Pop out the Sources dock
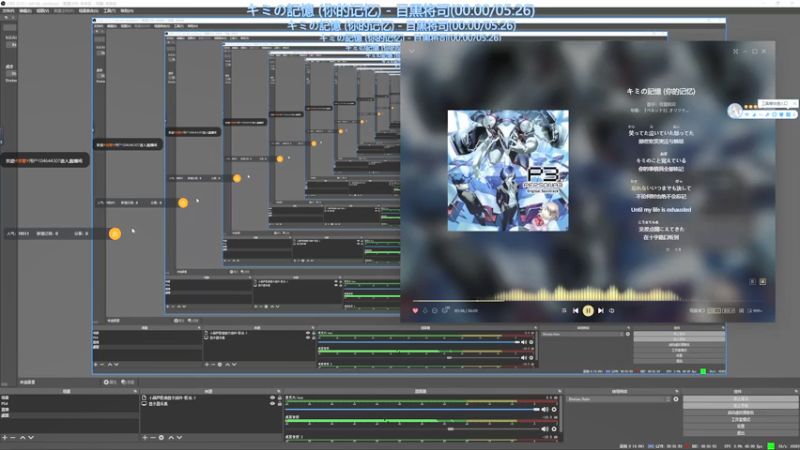800x450 pixels. tap(279, 391)
